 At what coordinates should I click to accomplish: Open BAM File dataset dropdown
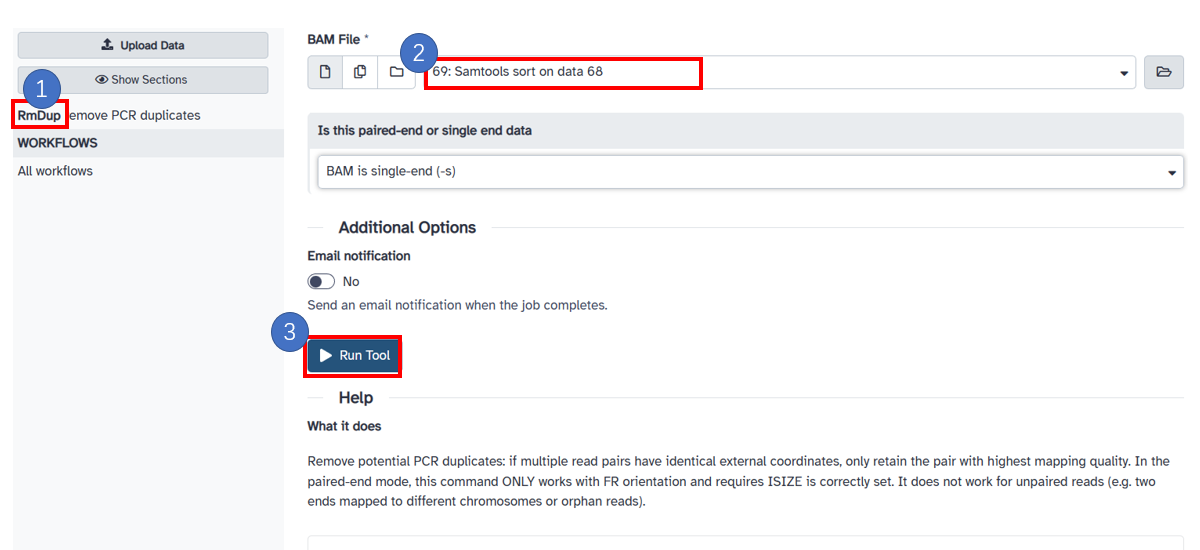coord(780,72)
